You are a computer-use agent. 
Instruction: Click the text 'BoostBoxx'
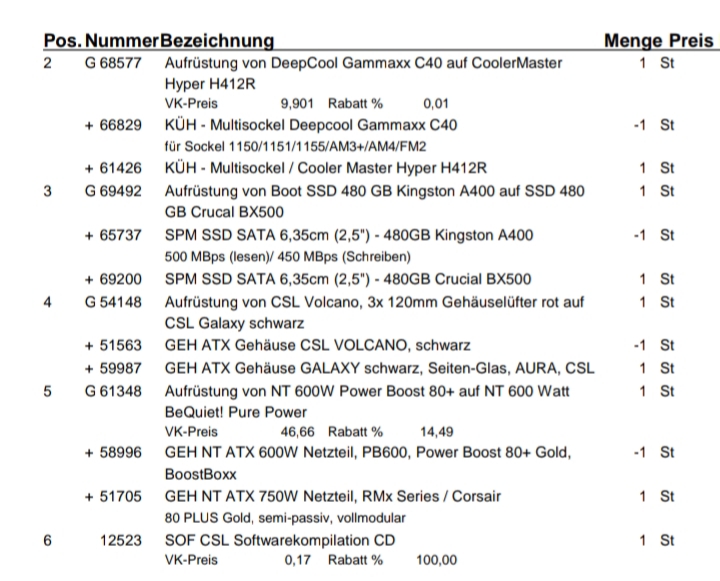click(201, 474)
